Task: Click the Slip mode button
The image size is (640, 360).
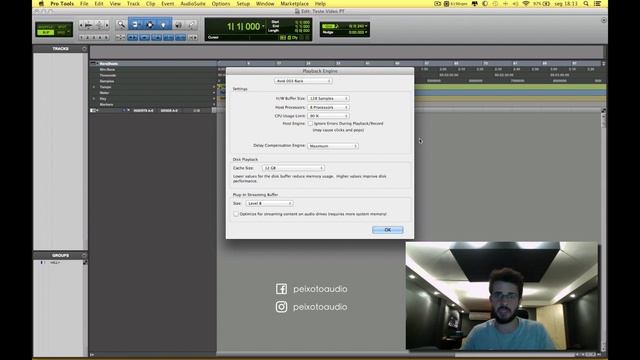Action: click(46, 33)
